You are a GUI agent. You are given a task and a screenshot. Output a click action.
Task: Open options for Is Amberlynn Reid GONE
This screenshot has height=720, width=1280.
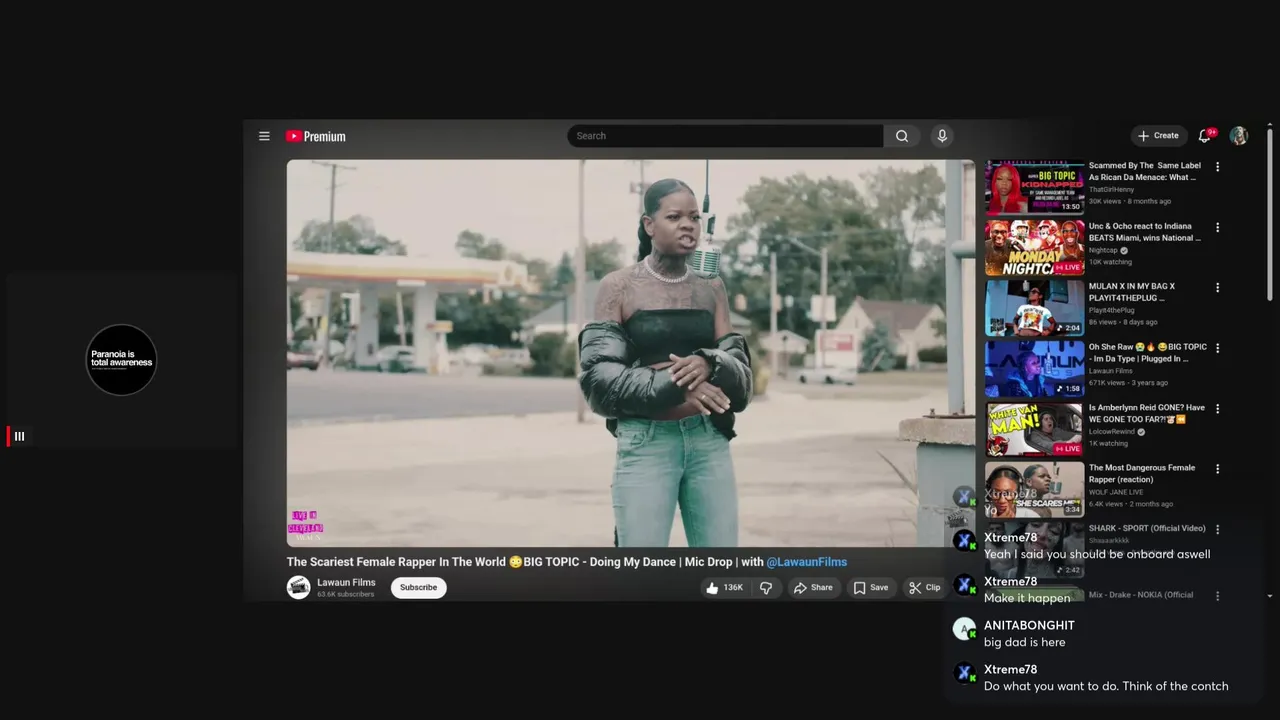click(1217, 408)
